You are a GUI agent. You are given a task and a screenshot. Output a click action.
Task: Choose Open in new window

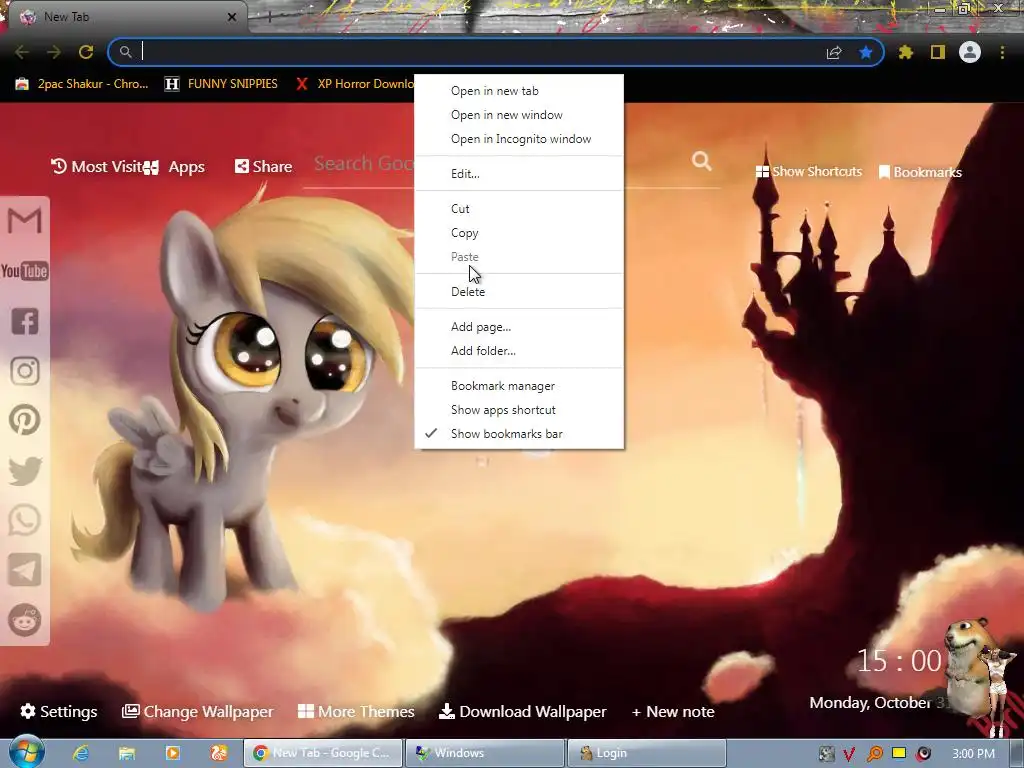519,115
